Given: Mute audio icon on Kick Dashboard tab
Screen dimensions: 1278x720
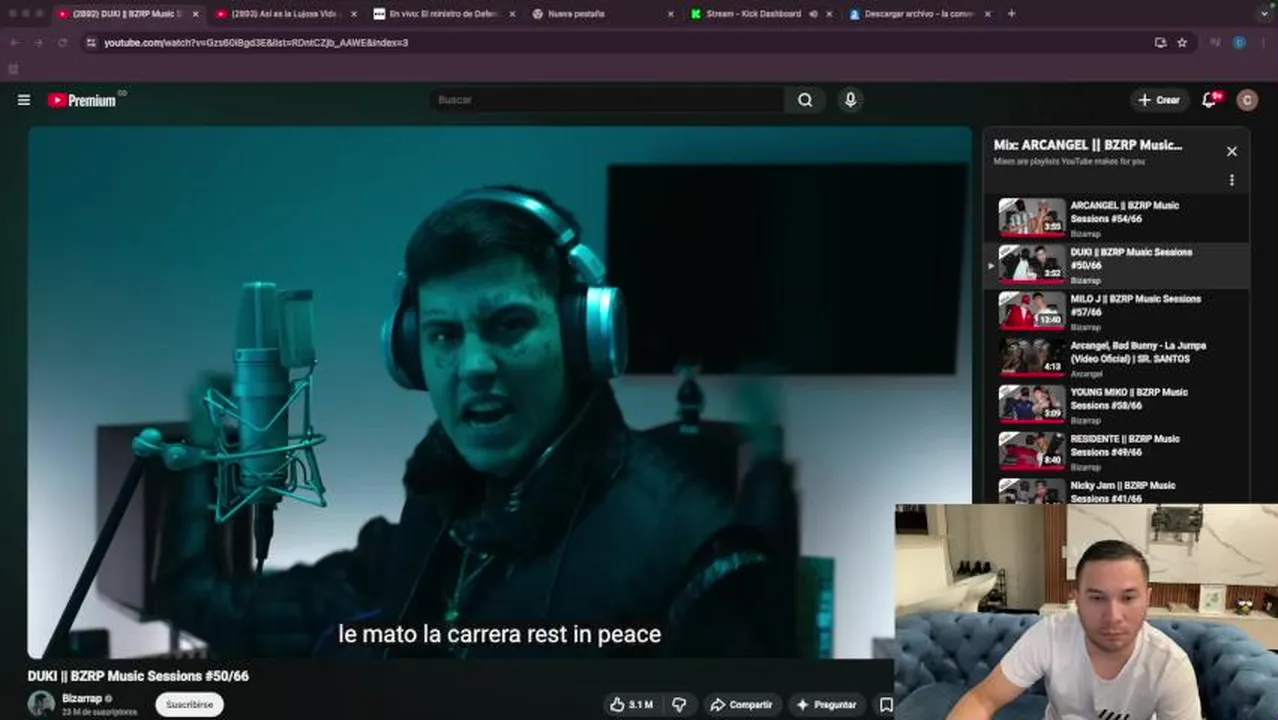Looking at the screenshot, I should click(813, 14).
